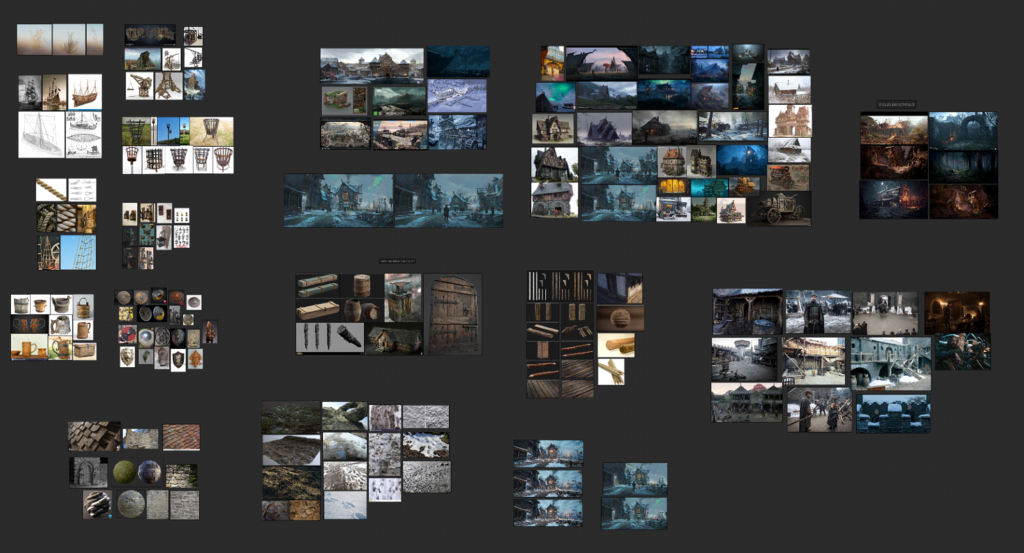Select the snow-topped battlements image

(893, 413)
